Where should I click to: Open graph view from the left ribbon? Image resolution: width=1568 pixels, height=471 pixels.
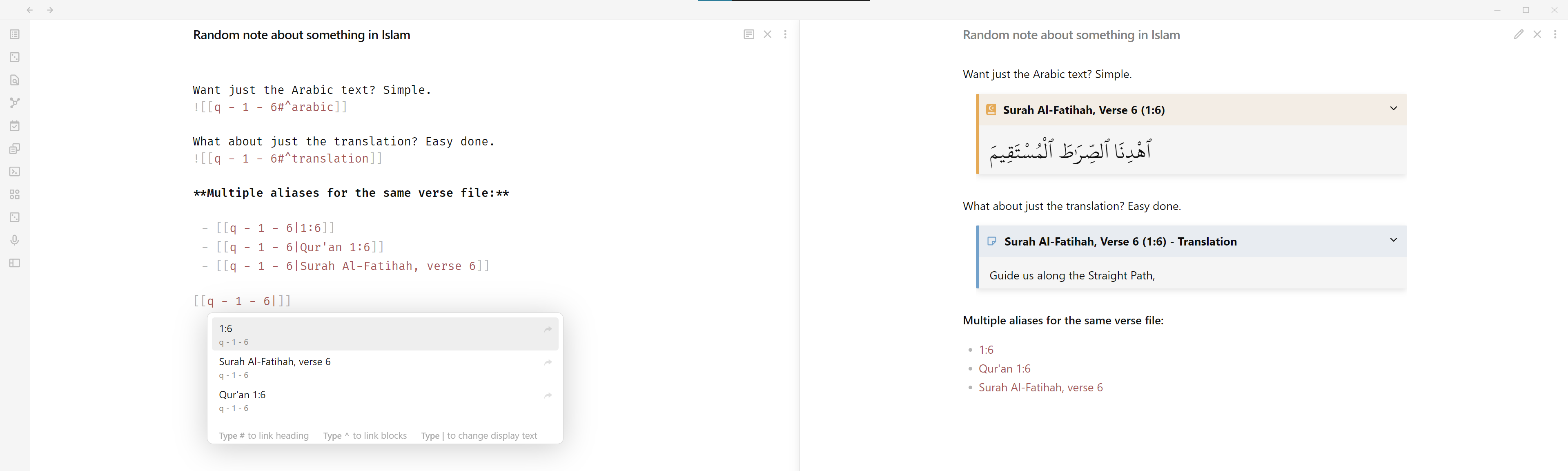(14, 103)
